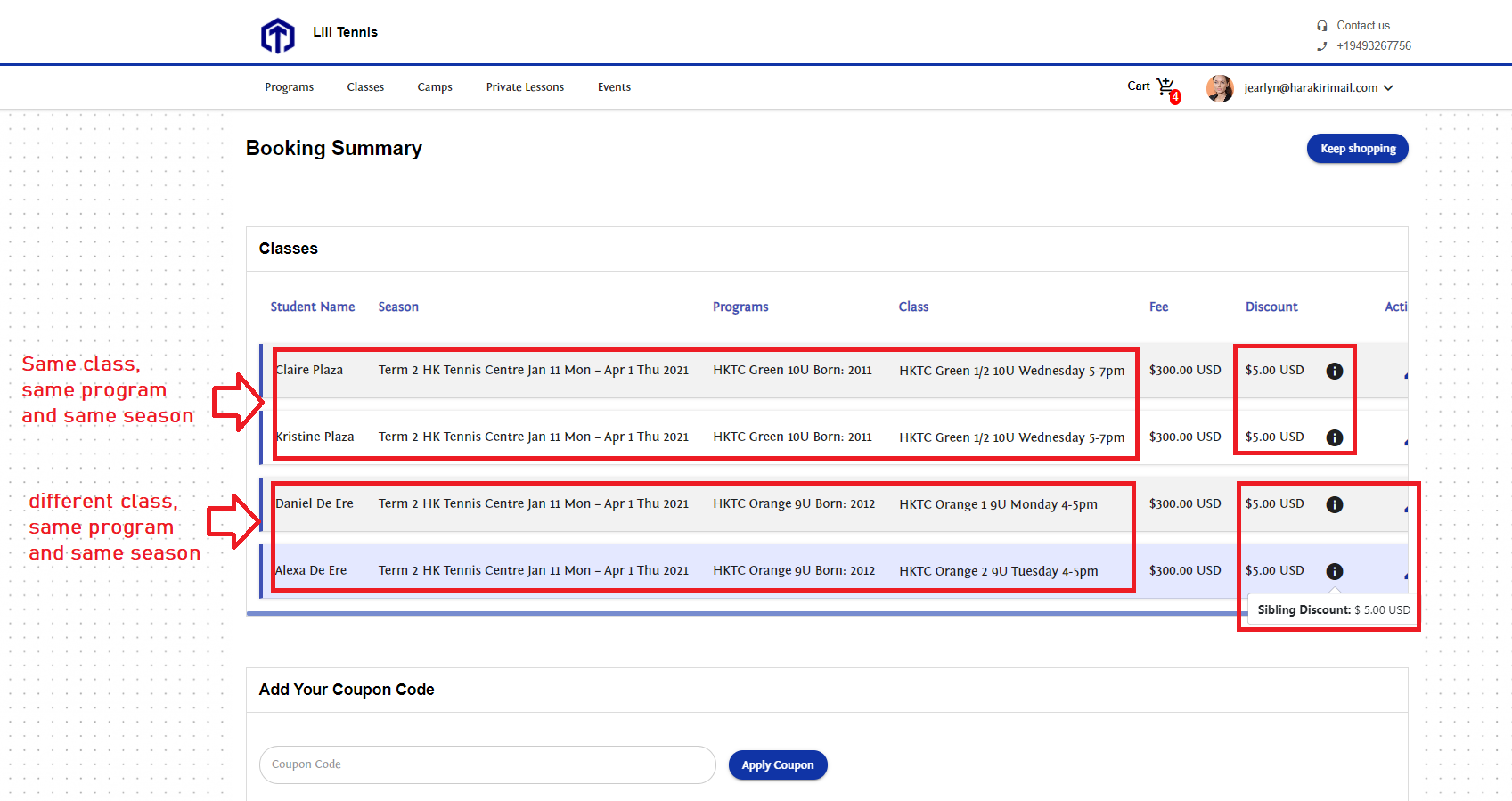Screen dimensions: 1512x801
Task: Click the user profile avatar
Action: tap(1220, 88)
